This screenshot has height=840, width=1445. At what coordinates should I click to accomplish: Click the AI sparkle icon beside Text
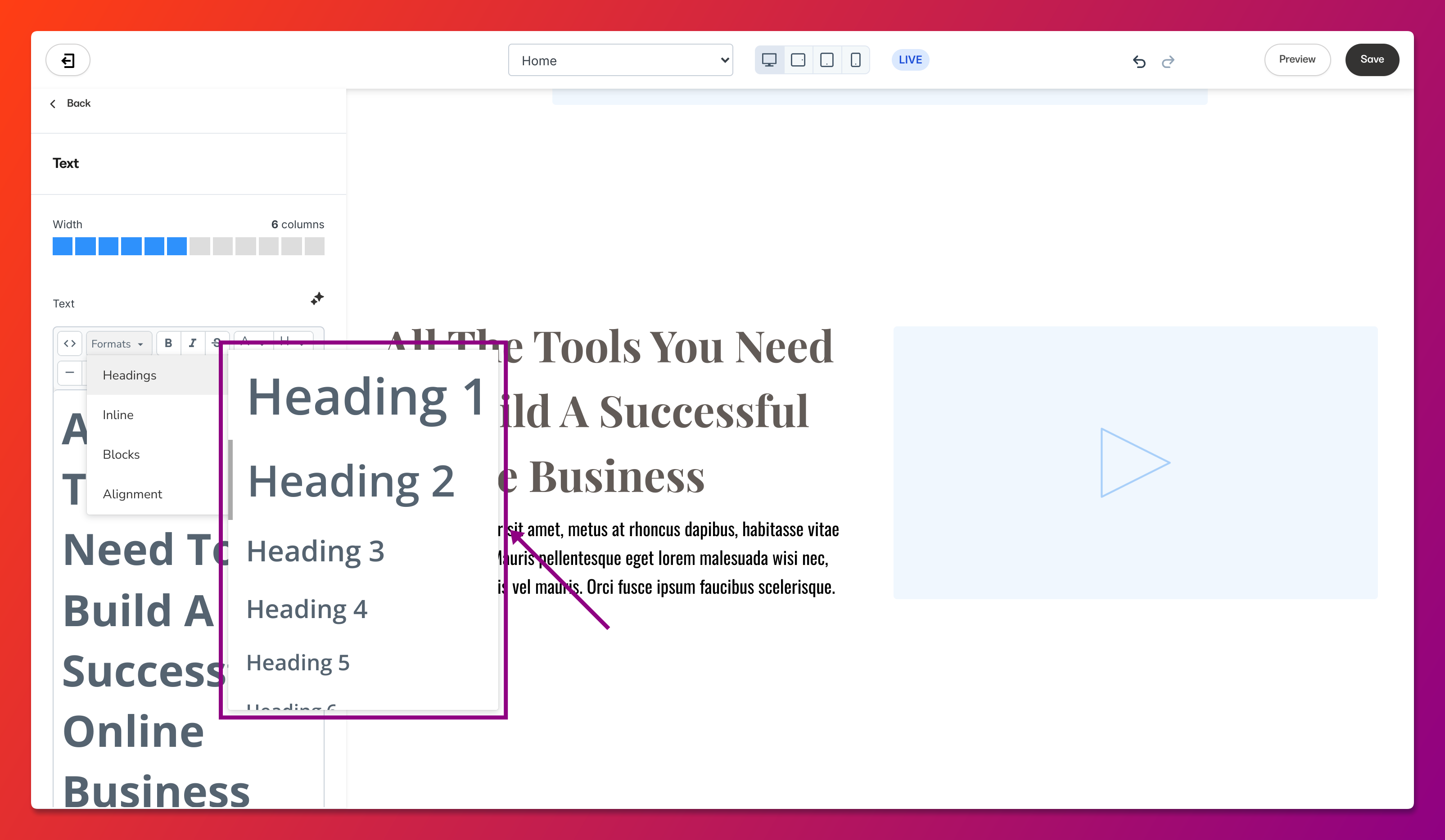pos(317,299)
